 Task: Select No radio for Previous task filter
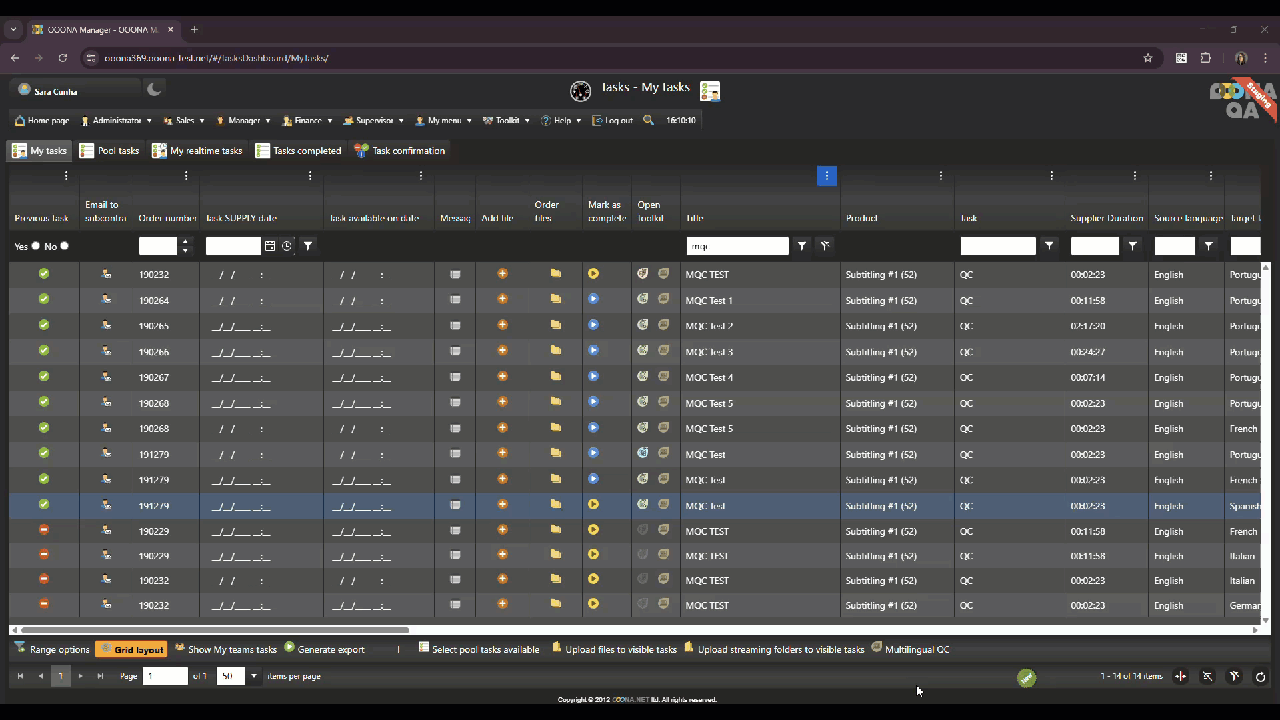pyautogui.click(x=65, y=246)
